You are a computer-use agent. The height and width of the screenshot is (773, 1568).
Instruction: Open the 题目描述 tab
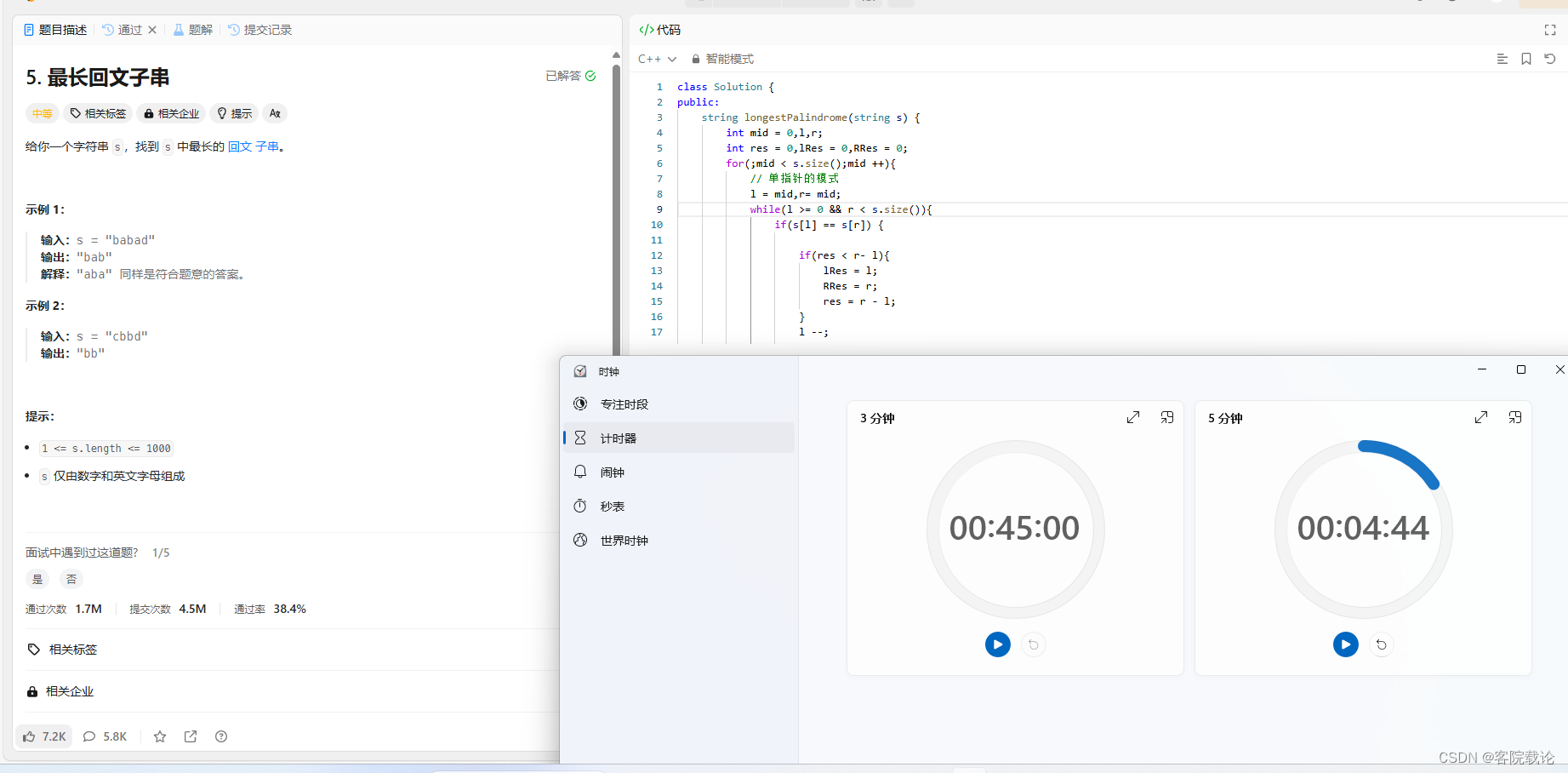pos(55,30)
